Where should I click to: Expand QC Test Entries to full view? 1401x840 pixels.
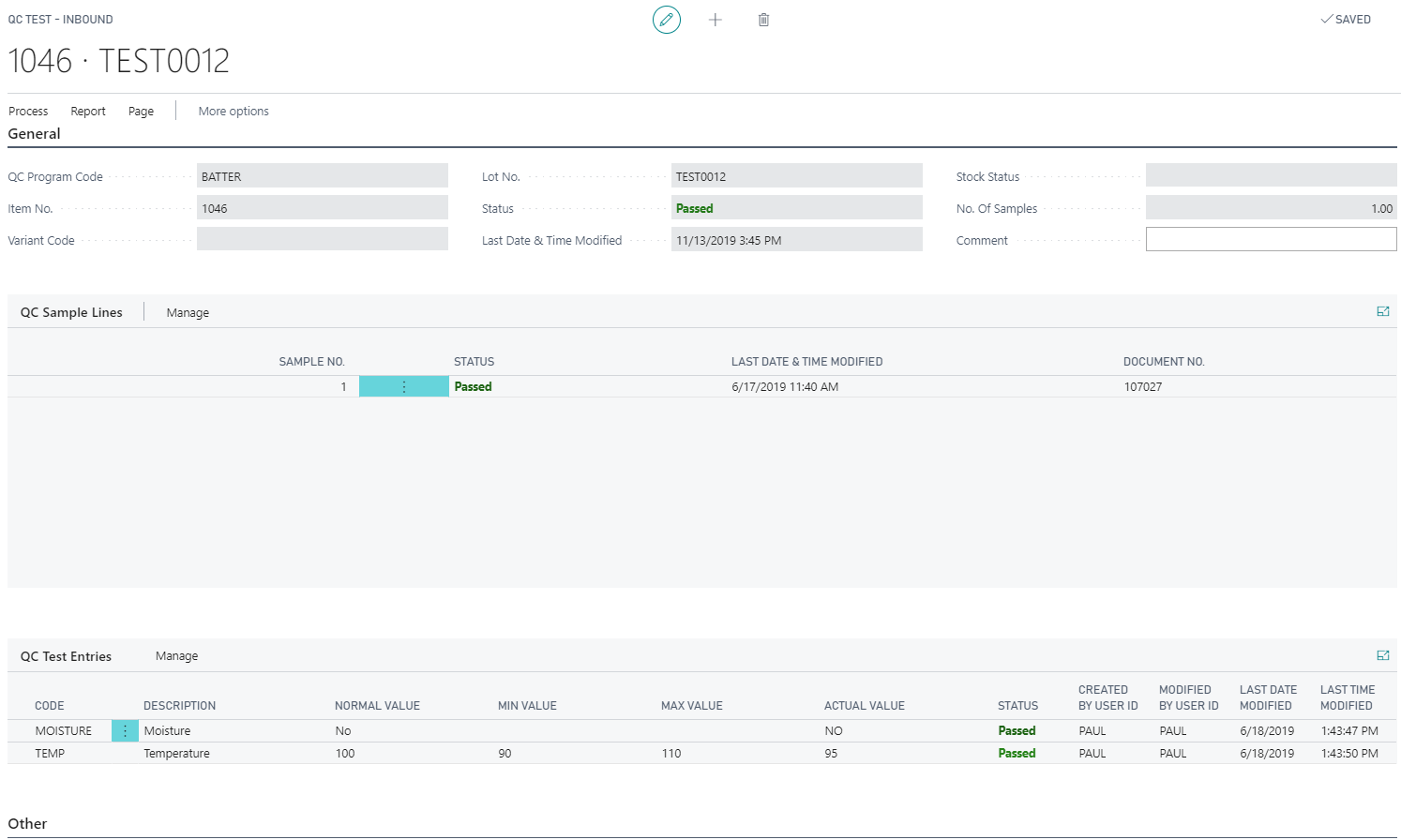pyautogui.click(x=1382, y=656)
